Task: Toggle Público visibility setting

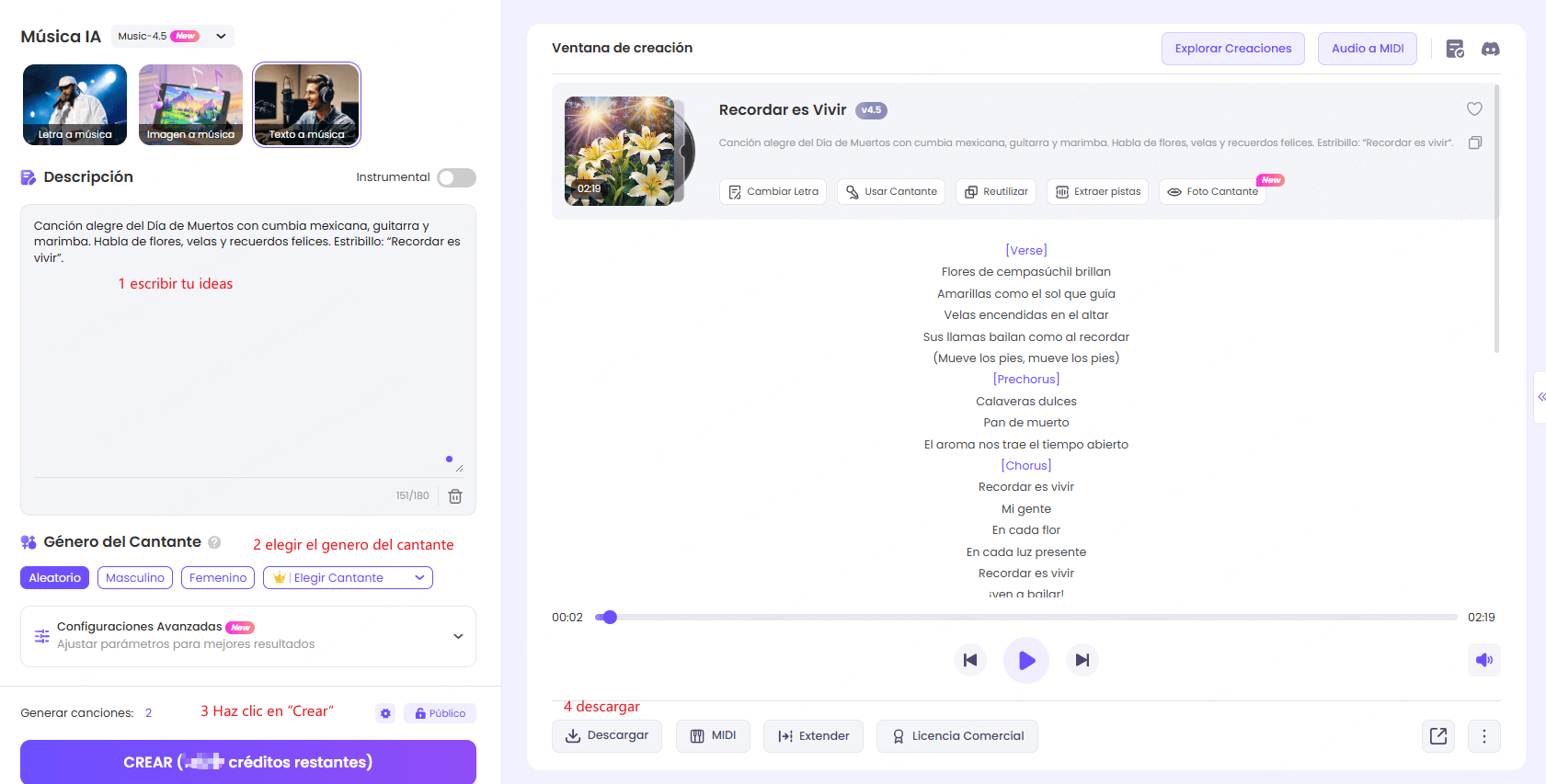Action: (440, 713)
